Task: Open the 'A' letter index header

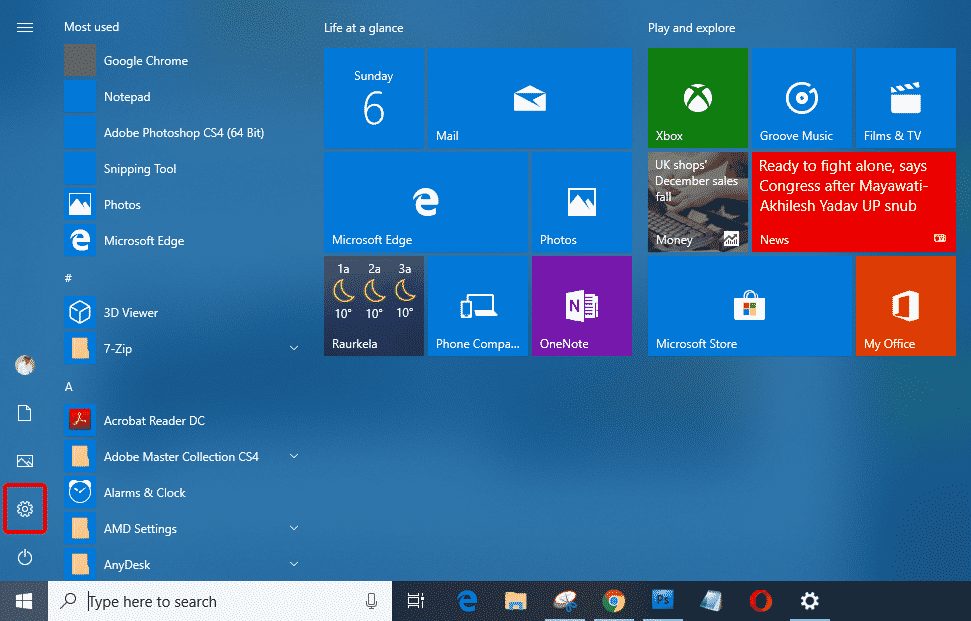Action: (x=69, y=386)
